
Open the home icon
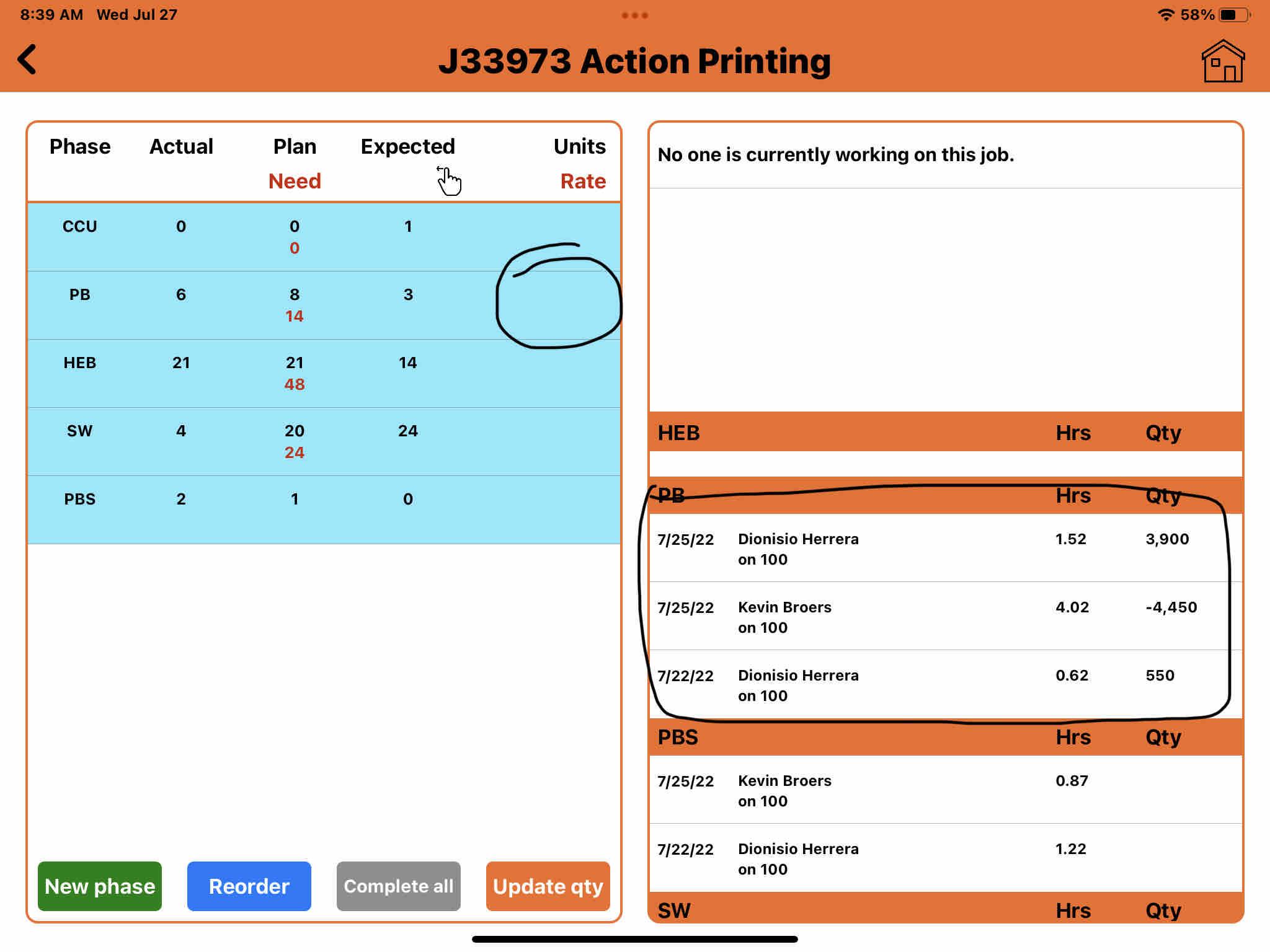1222,61
